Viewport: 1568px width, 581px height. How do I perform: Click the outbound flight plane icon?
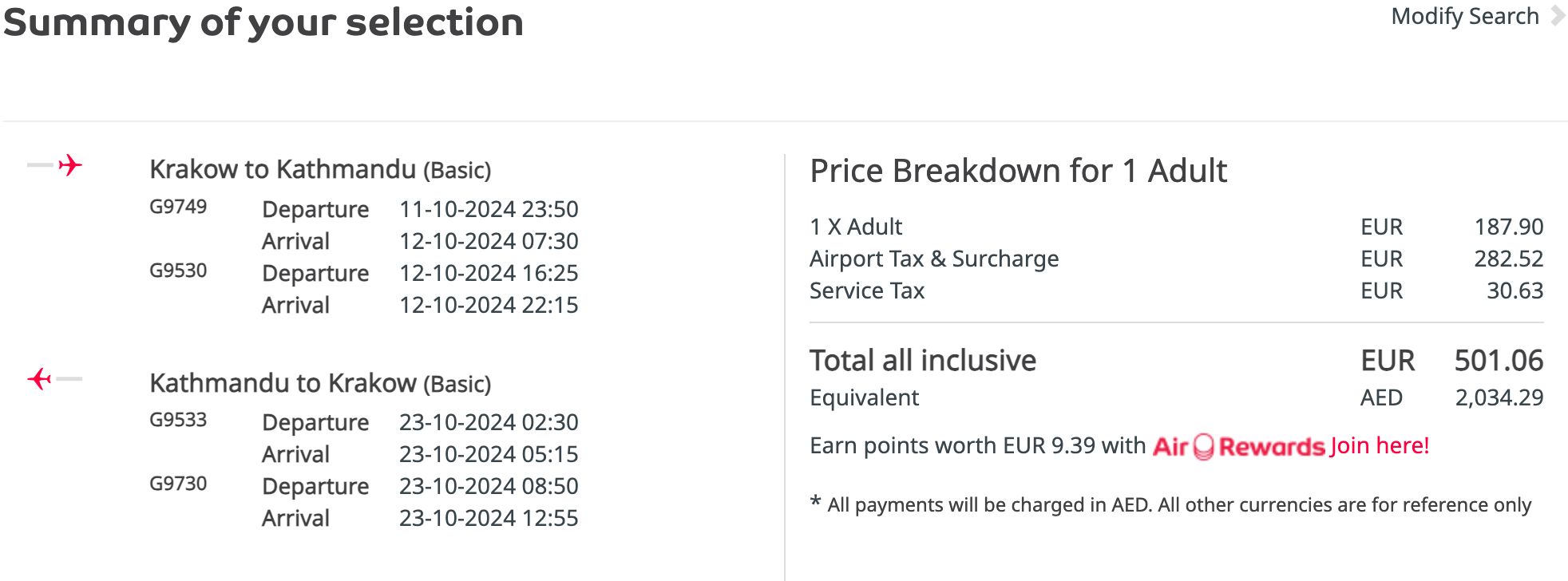(69, 165)
